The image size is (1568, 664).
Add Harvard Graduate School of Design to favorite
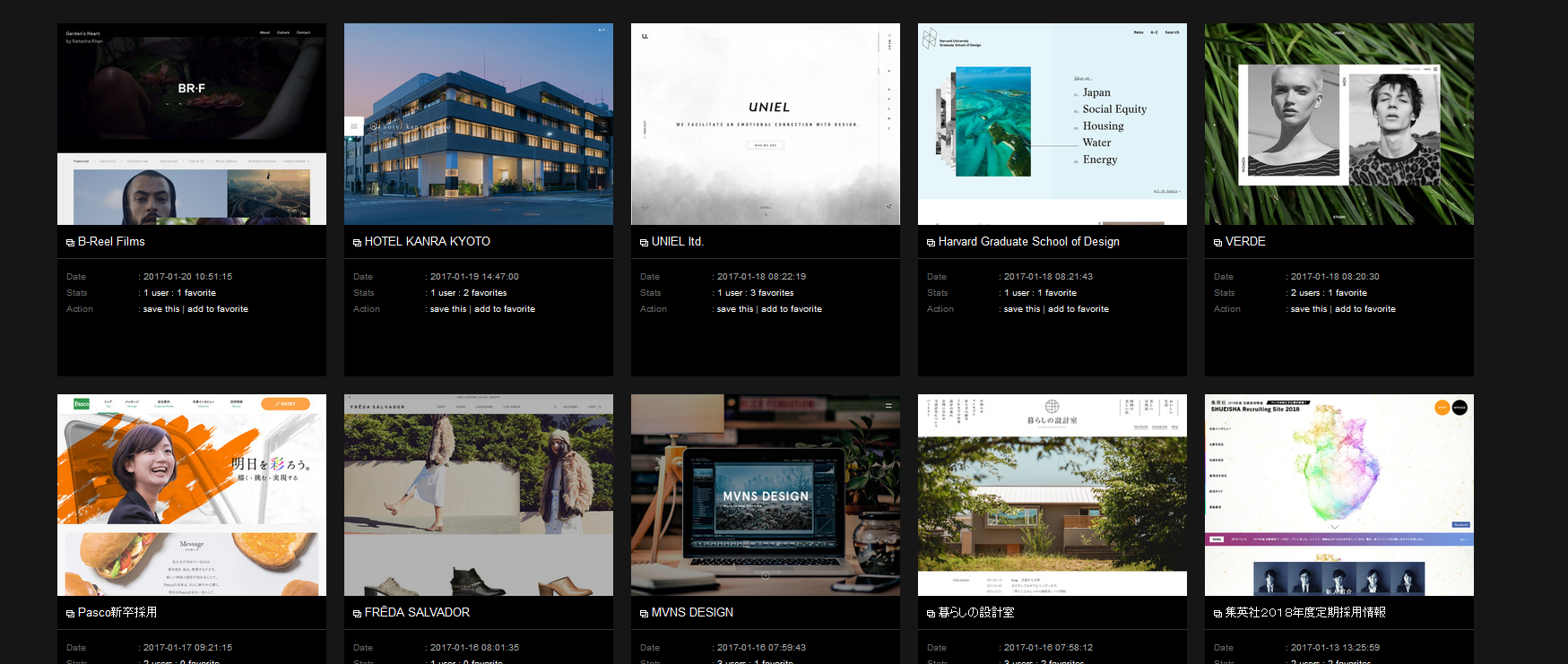(1079, 309)
